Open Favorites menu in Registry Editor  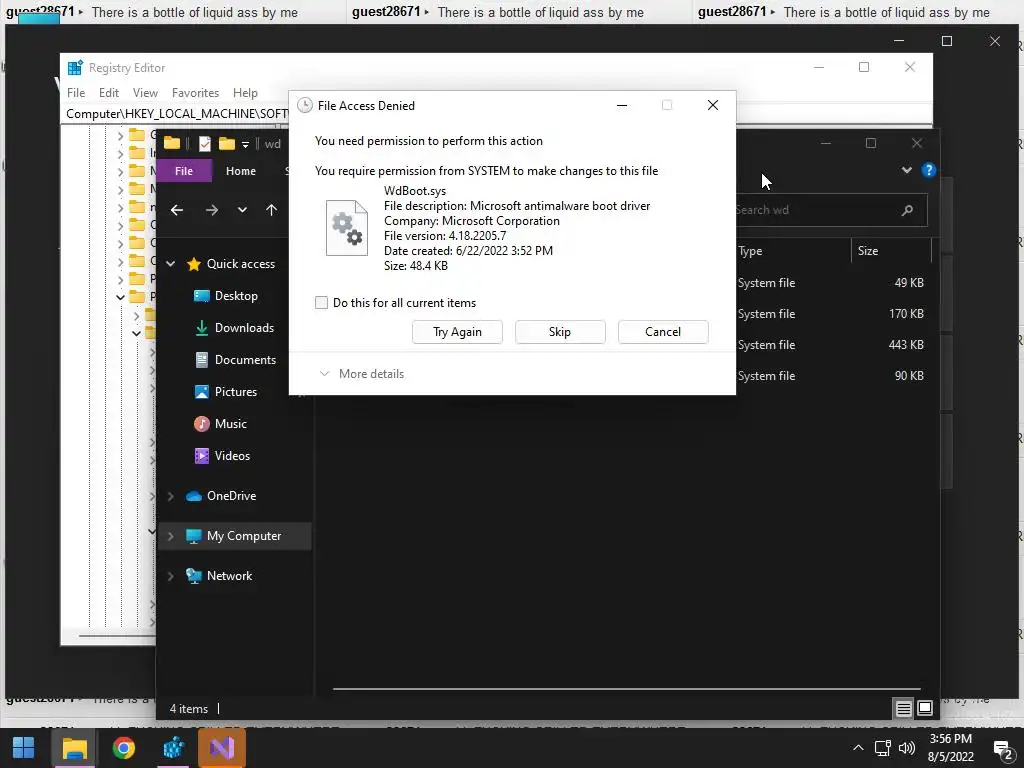coord(195,93)
